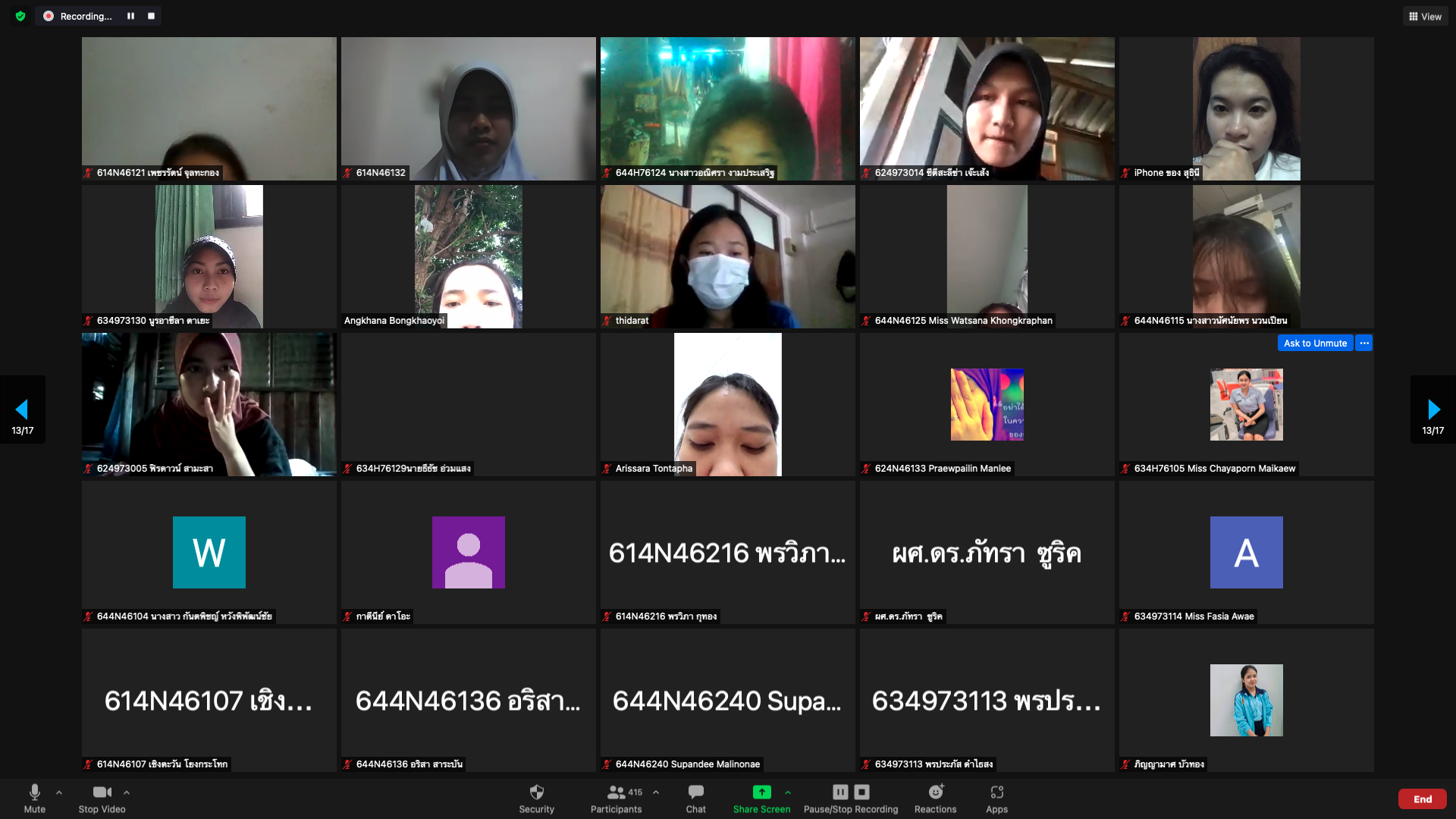Expand video options arrow beside Stop Video

(127, 792)
